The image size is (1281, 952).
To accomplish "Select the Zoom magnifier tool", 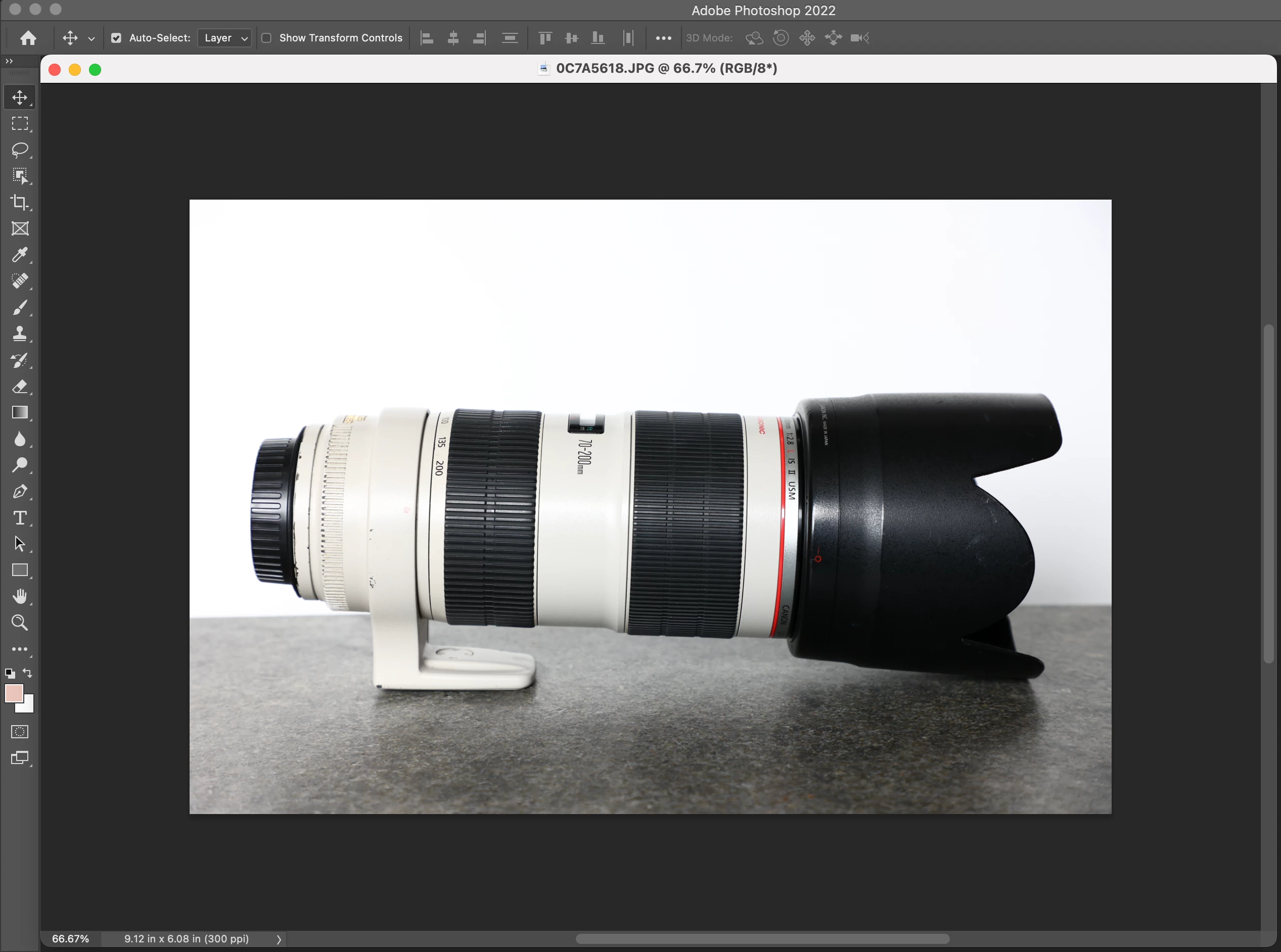I will (x=20, y=623).
